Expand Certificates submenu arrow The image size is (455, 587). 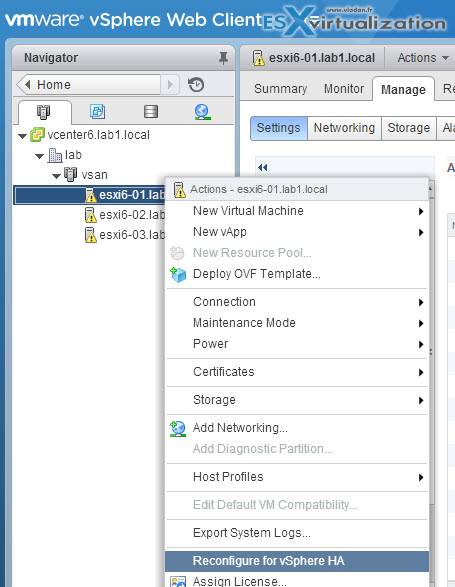click(421, 372)
